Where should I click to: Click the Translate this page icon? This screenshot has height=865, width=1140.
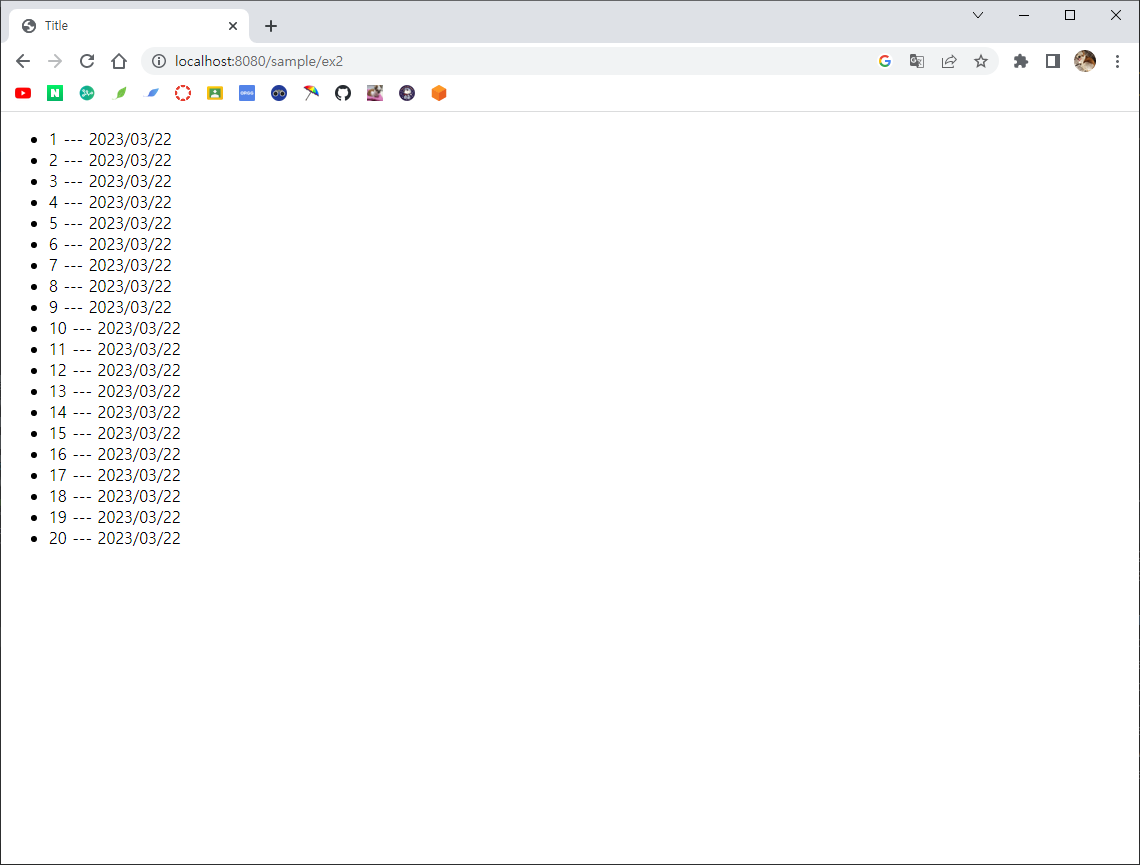point(917,61)
